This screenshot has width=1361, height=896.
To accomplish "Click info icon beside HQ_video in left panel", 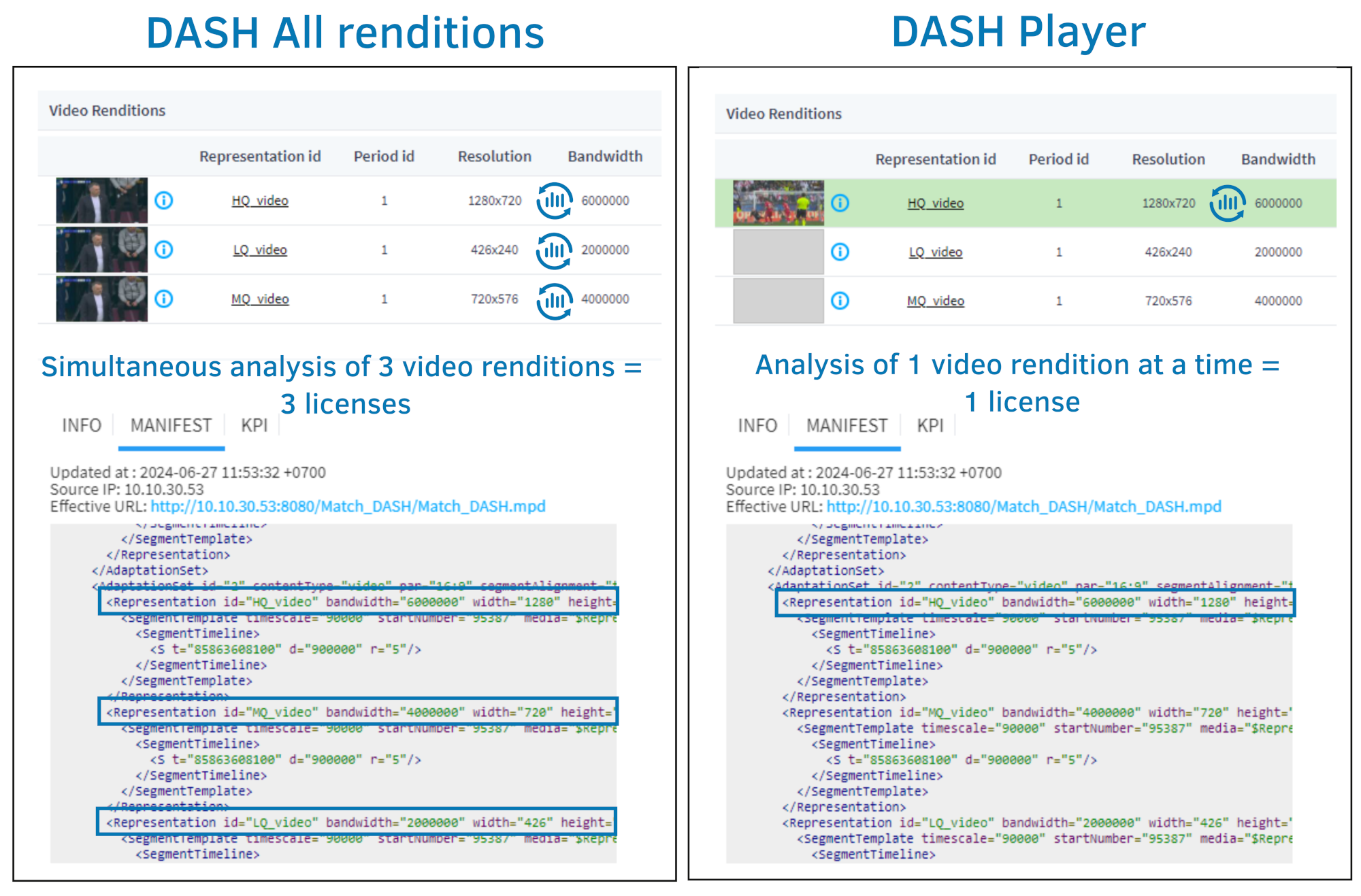I will 164,201.
